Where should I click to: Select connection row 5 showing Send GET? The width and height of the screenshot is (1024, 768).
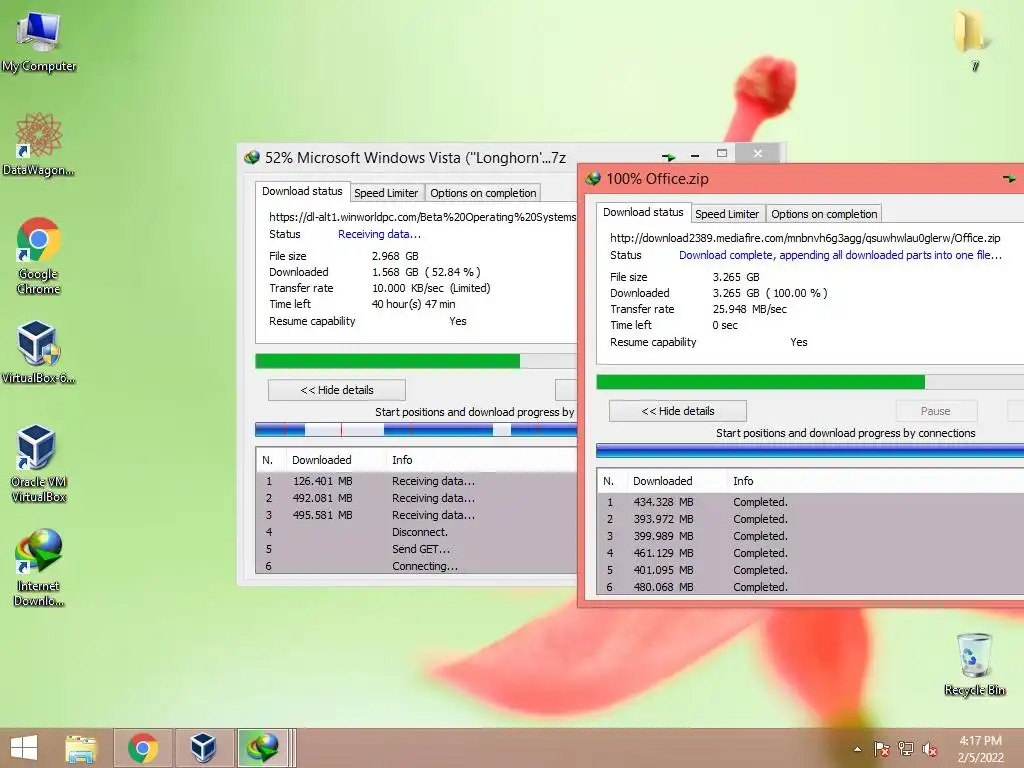416,549
